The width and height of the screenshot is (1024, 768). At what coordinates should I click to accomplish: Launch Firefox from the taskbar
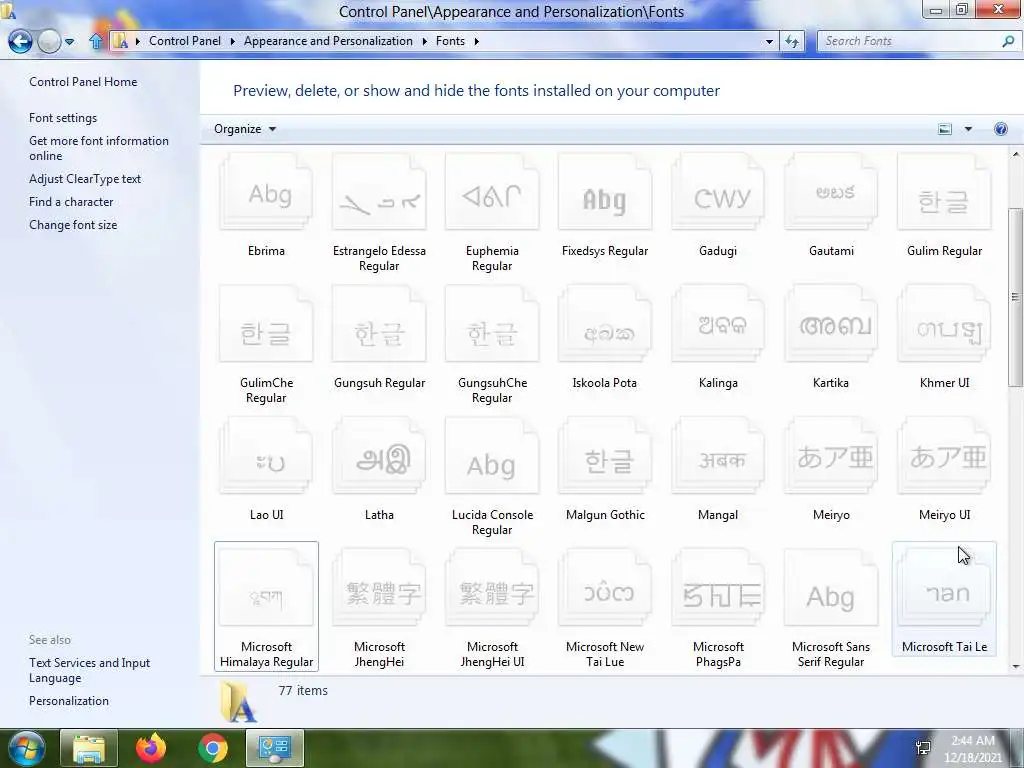pos(151,748)
